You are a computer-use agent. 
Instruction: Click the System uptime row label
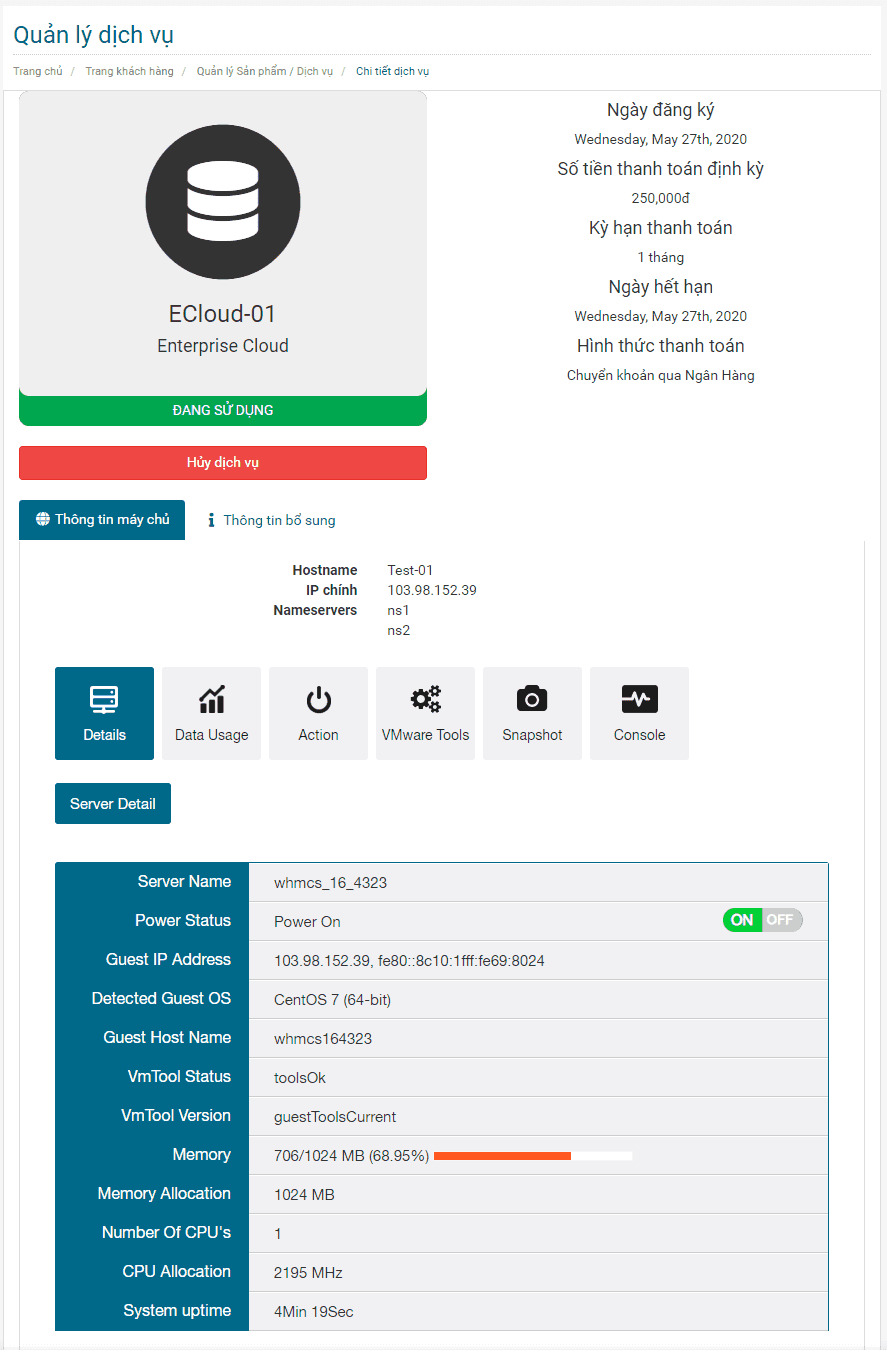177,1310
